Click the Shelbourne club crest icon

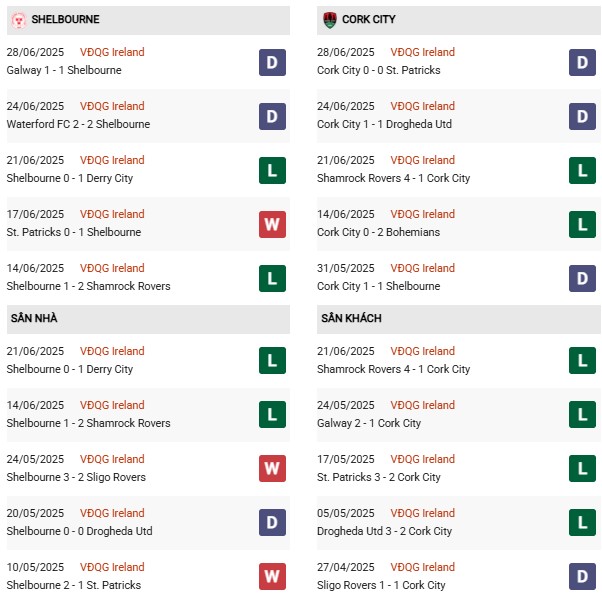[x=18, y=20]
